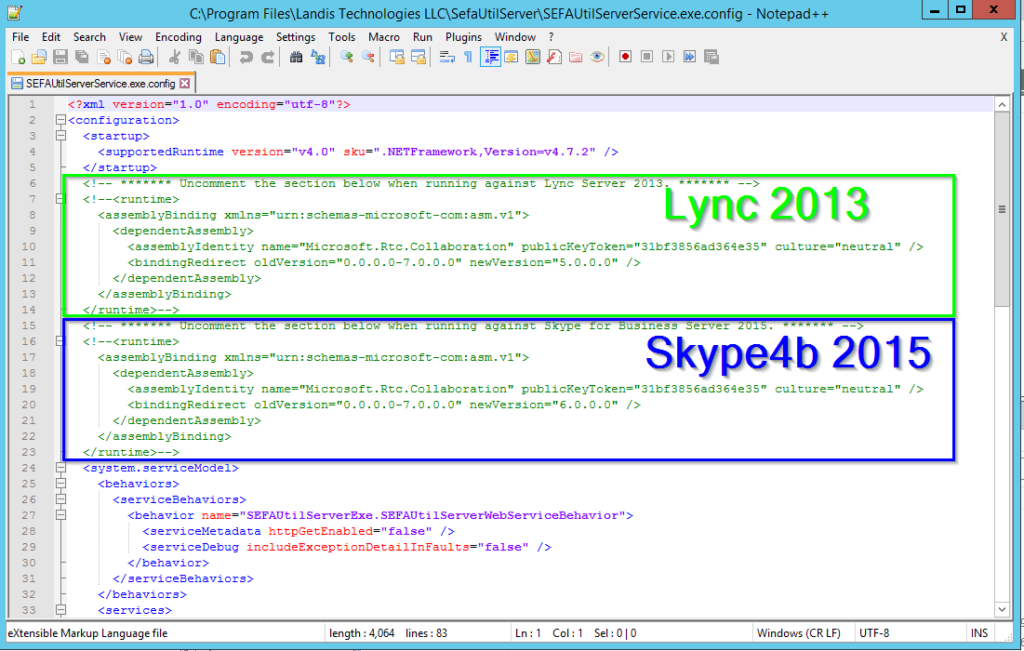Image resolution: width=1024 pixels, height=651 pixels.
Task: Collapse the comment fold on line 7
Action: coord(61,199)
